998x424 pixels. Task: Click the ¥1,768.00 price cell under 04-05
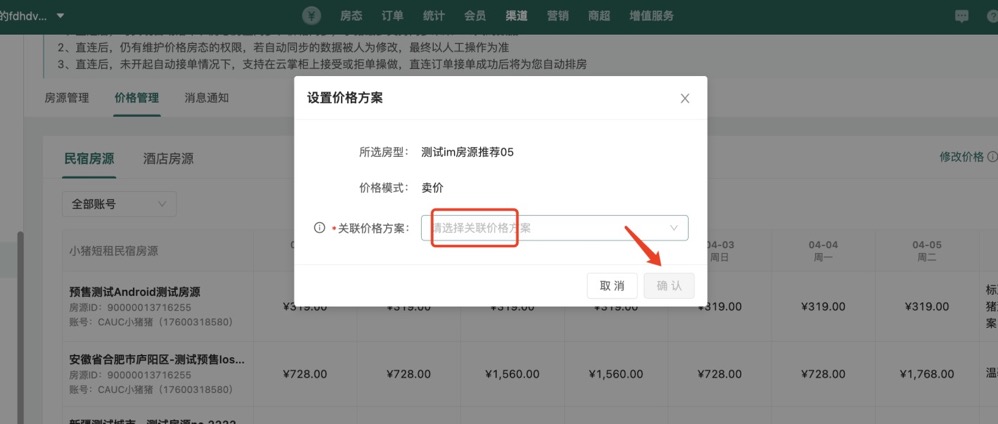(927, 374)
